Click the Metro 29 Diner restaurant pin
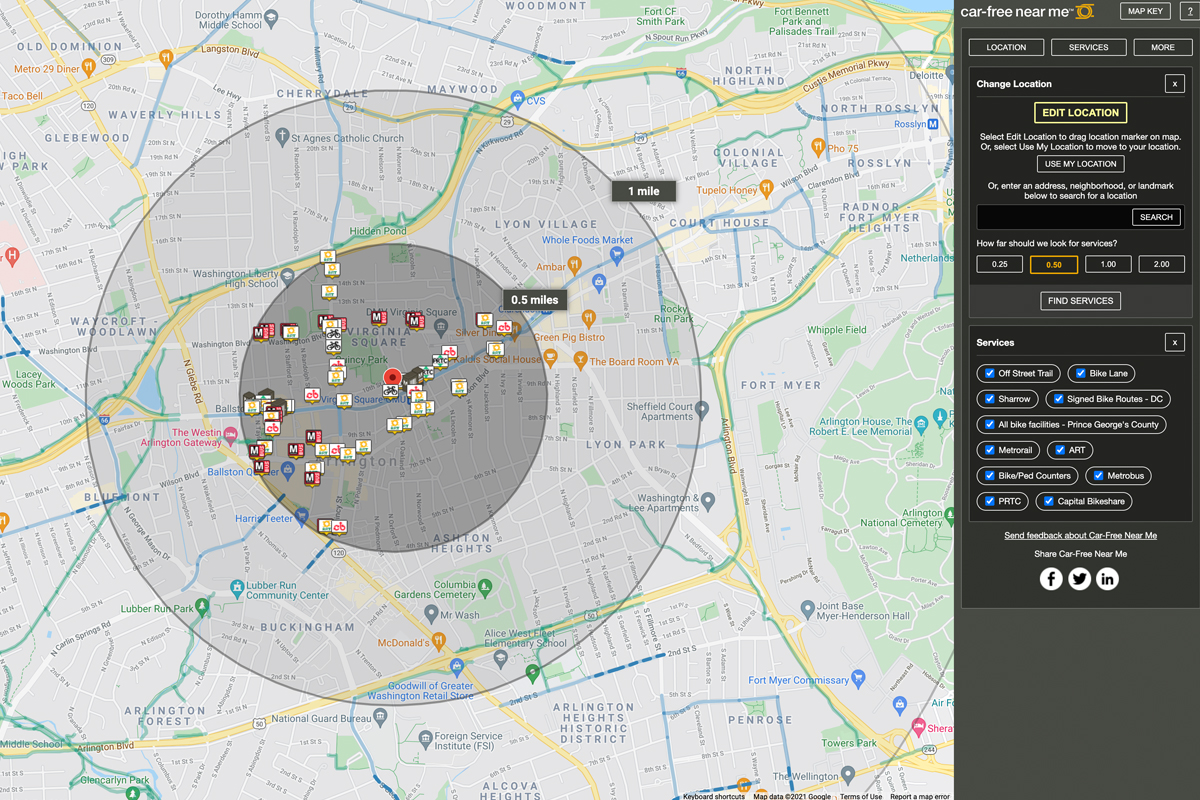Screen dimensions: 1200x800 tap(89, 68)
